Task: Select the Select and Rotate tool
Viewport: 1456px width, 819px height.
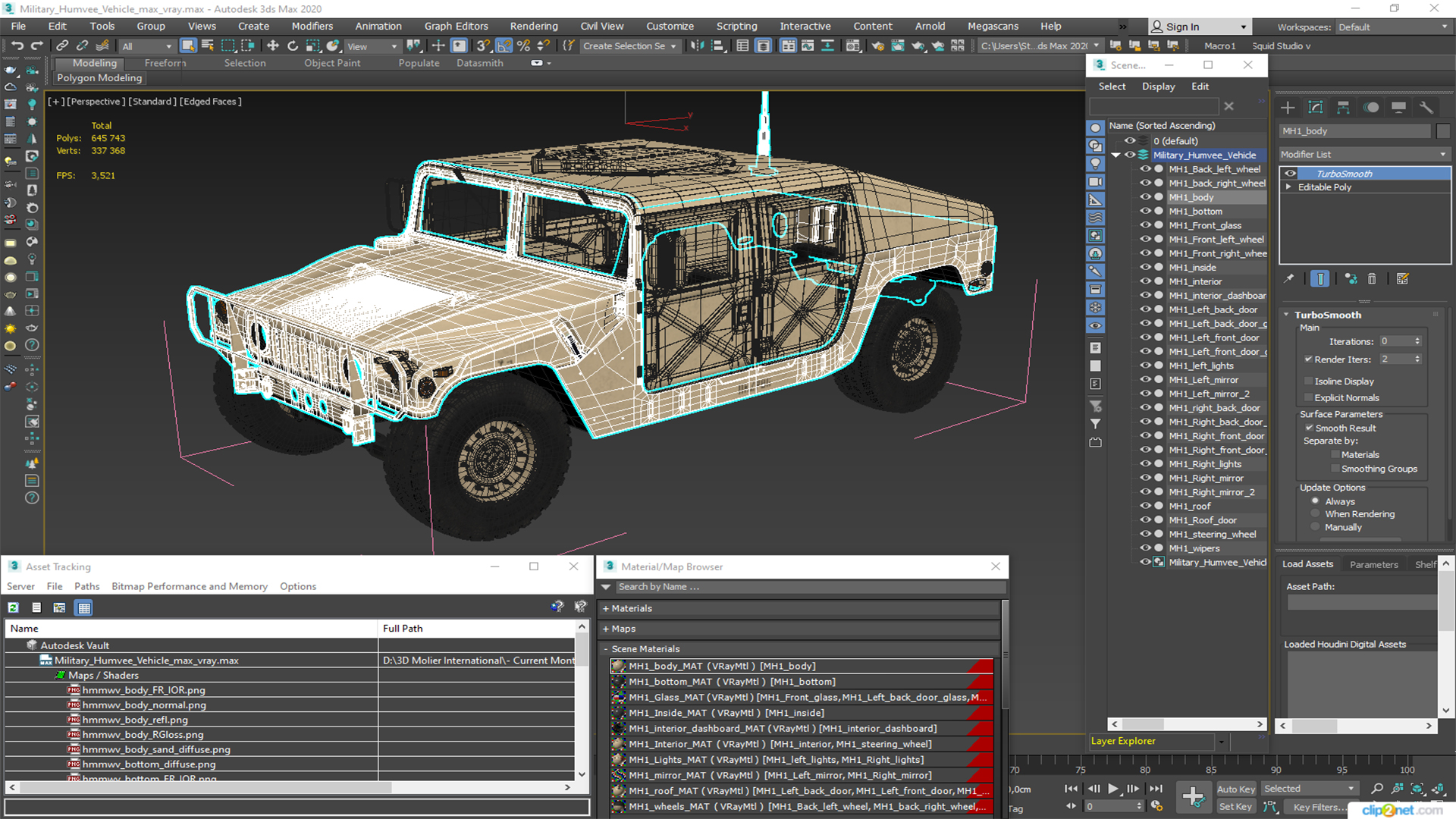Action: [293, 46]
